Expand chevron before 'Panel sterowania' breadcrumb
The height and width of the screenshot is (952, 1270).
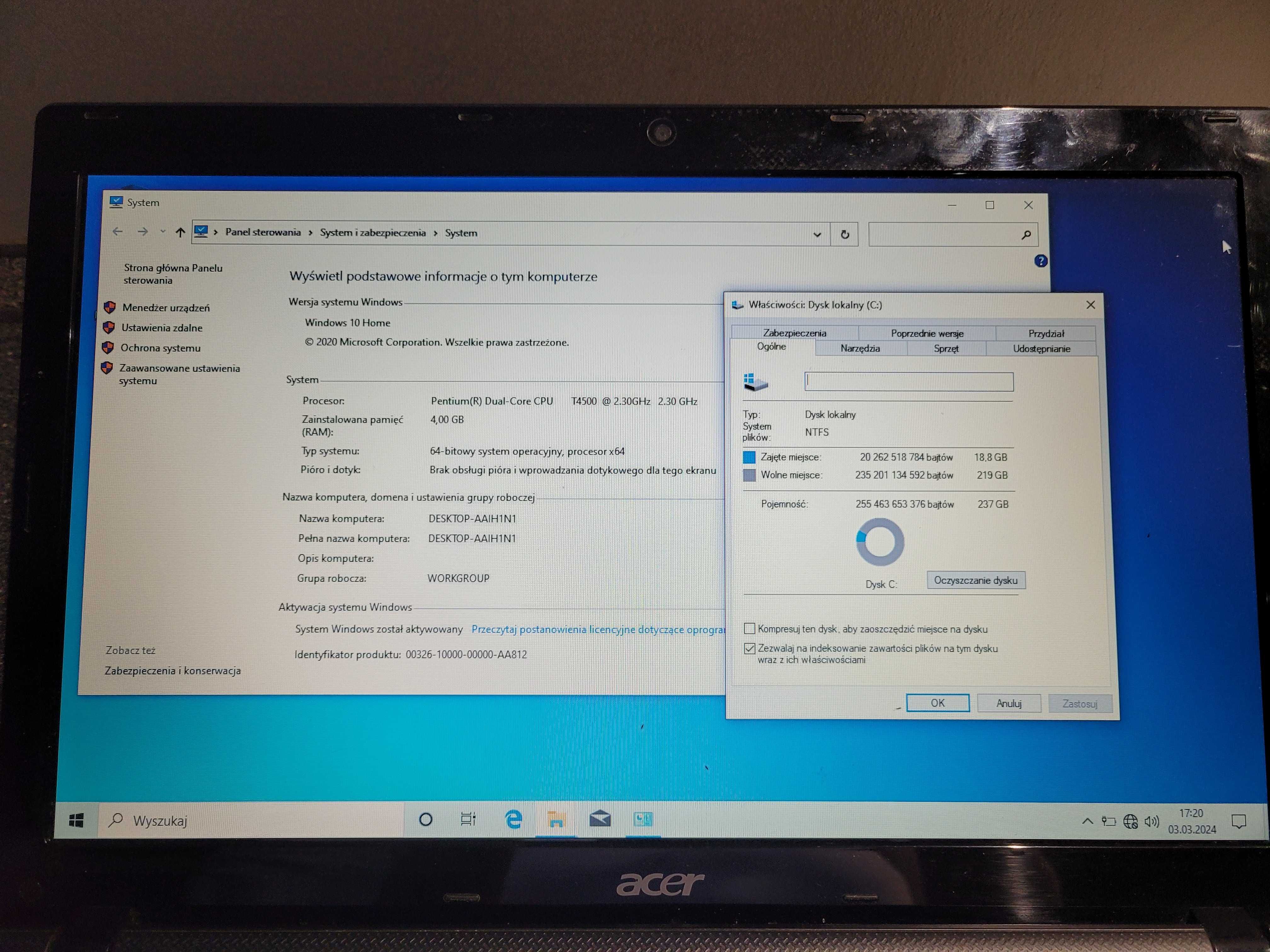(x=216, y=232)
